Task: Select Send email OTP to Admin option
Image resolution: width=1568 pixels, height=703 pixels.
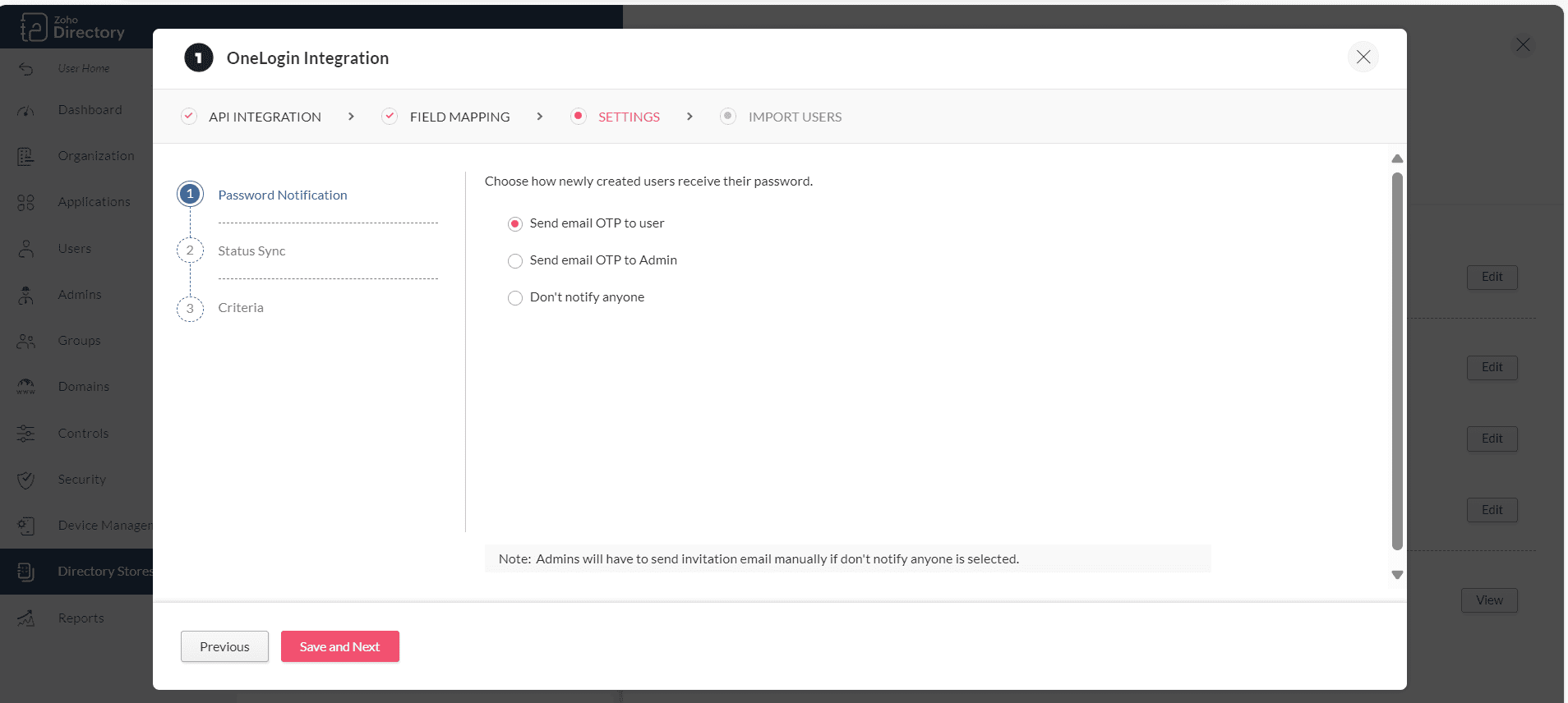Action: (515, 261)
